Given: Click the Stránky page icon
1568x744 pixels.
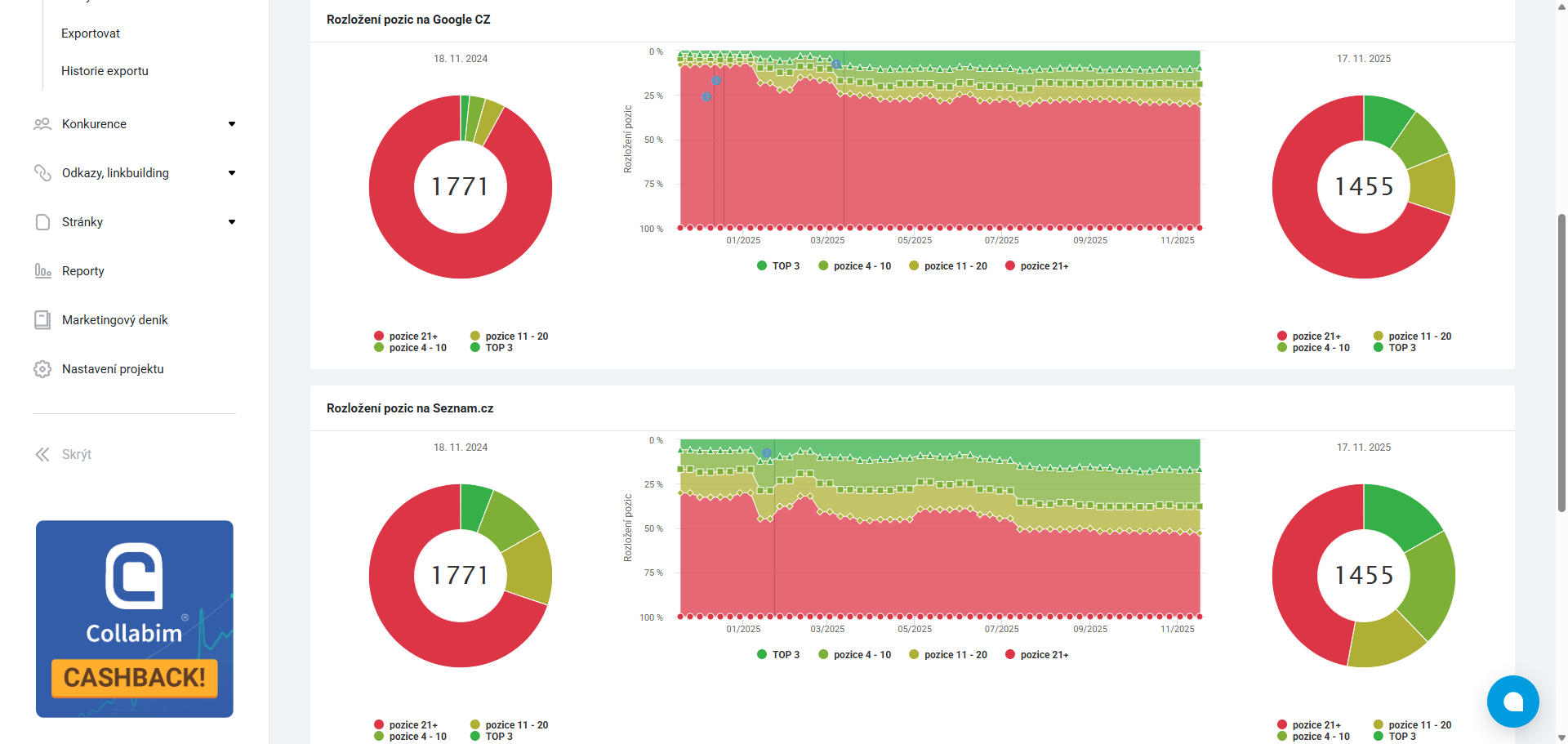Looking at the screenshot, I should coord(42,222).
